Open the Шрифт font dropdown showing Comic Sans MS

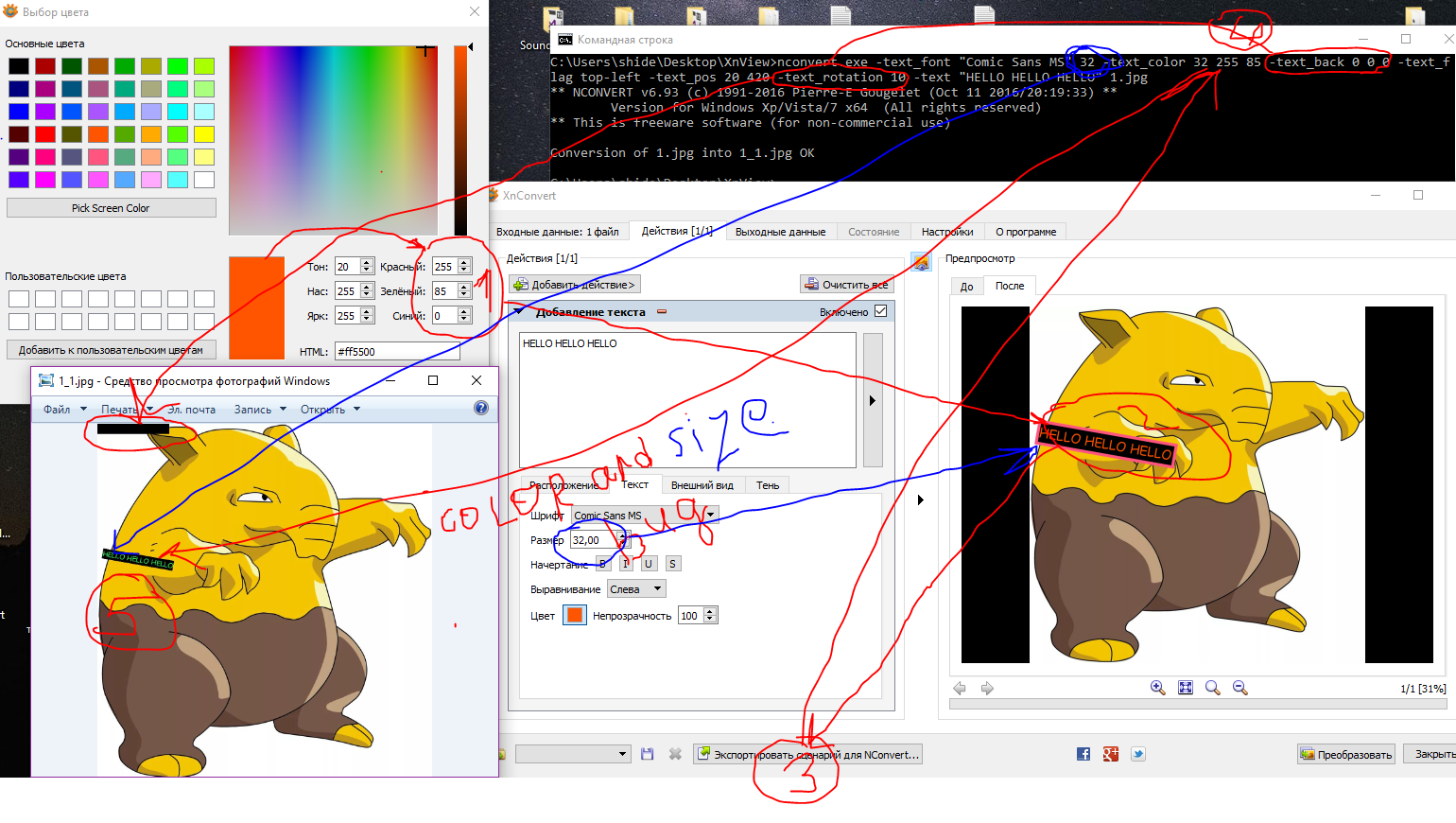pyautogui.click(x=646, y=515)
